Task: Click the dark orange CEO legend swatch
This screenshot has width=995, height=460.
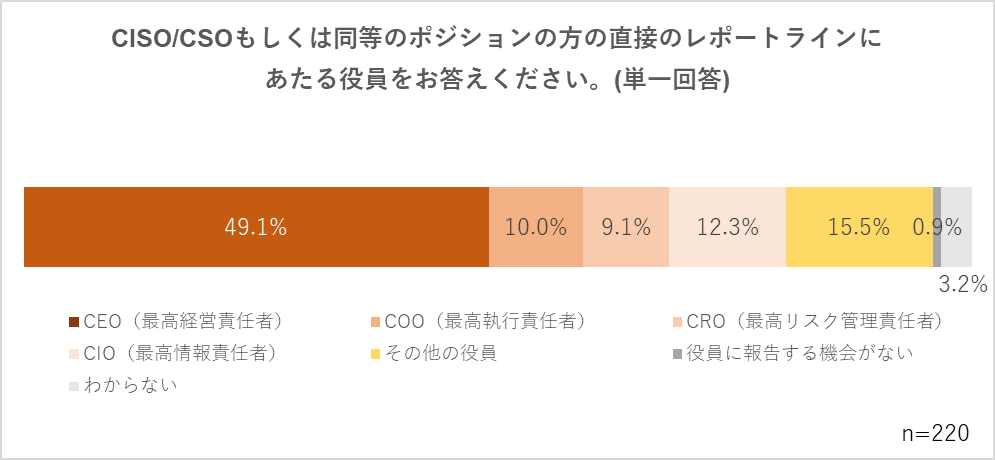Action: (x=74, y=322)
